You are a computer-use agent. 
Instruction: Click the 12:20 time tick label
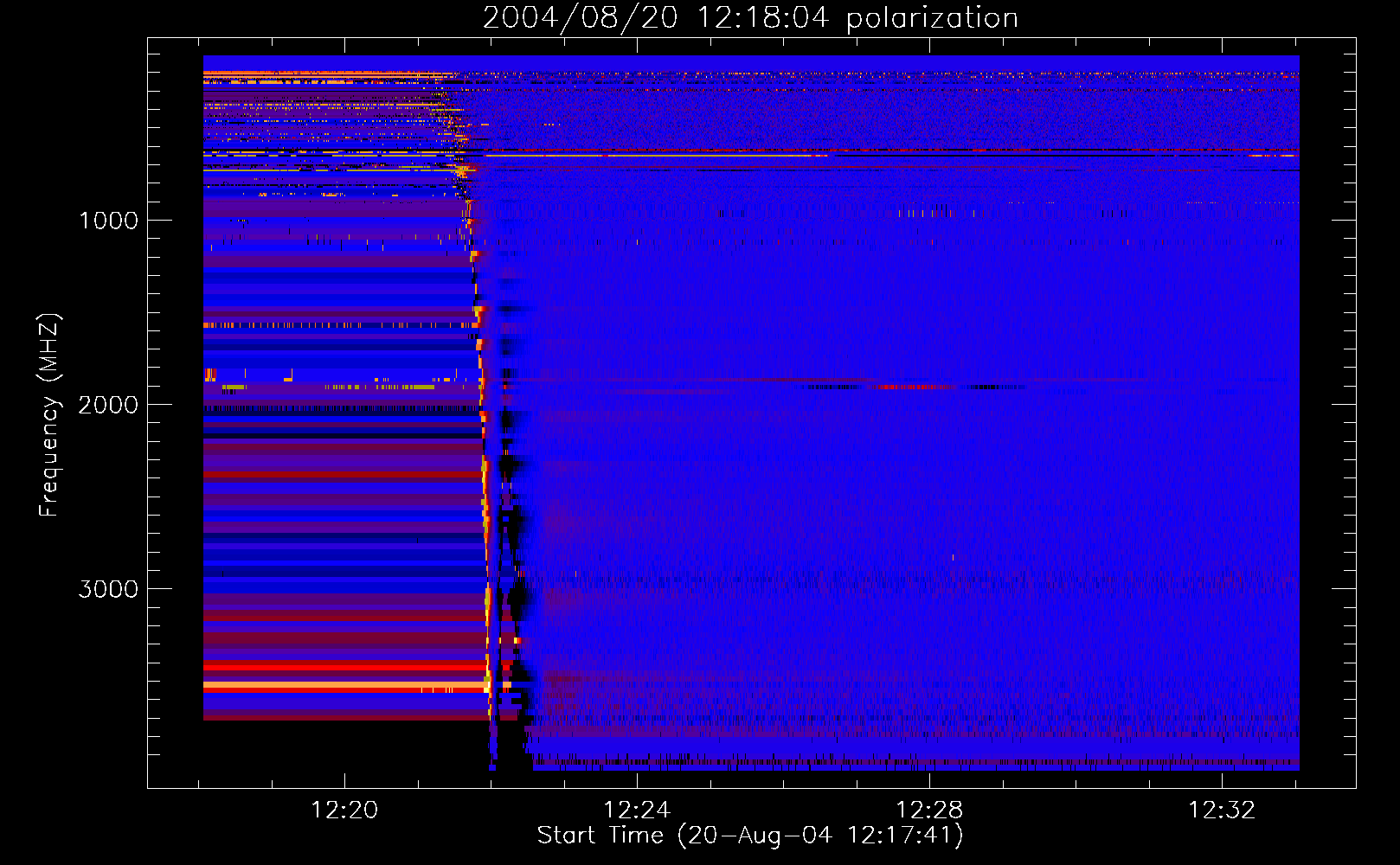344,811
